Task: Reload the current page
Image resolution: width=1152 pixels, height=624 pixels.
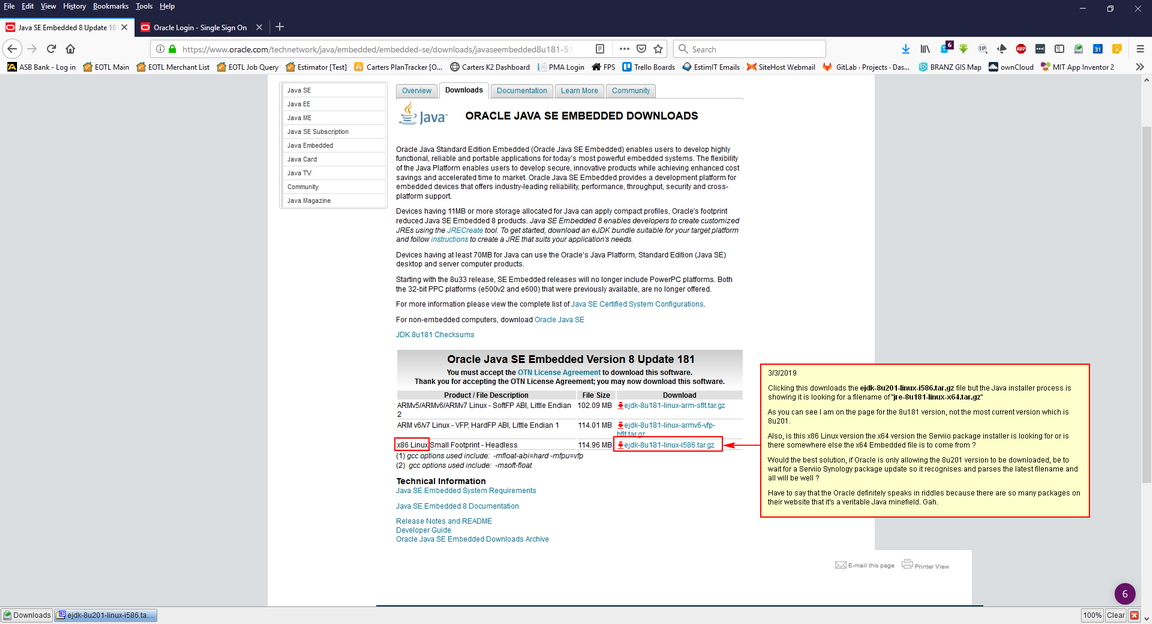Action: 51,48
